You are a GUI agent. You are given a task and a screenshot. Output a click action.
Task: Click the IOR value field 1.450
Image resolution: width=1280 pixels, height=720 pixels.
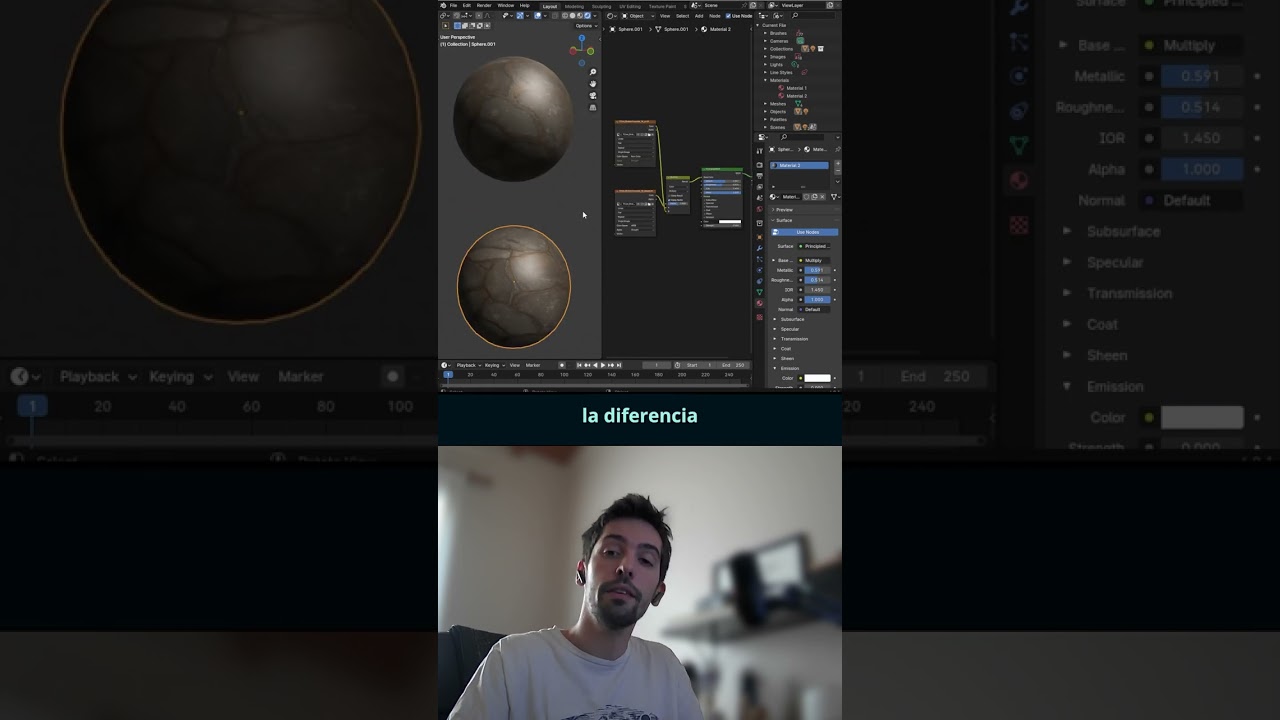point(817,289)
